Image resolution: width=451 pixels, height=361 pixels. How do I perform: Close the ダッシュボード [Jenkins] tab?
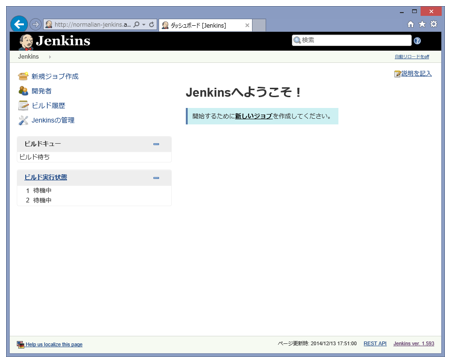pos(247,25)
